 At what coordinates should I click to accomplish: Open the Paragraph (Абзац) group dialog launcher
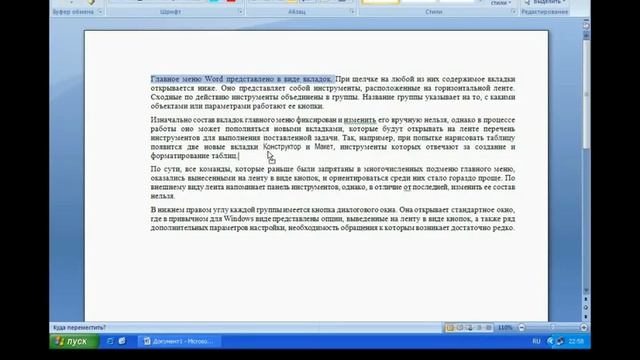click(352, 12)
